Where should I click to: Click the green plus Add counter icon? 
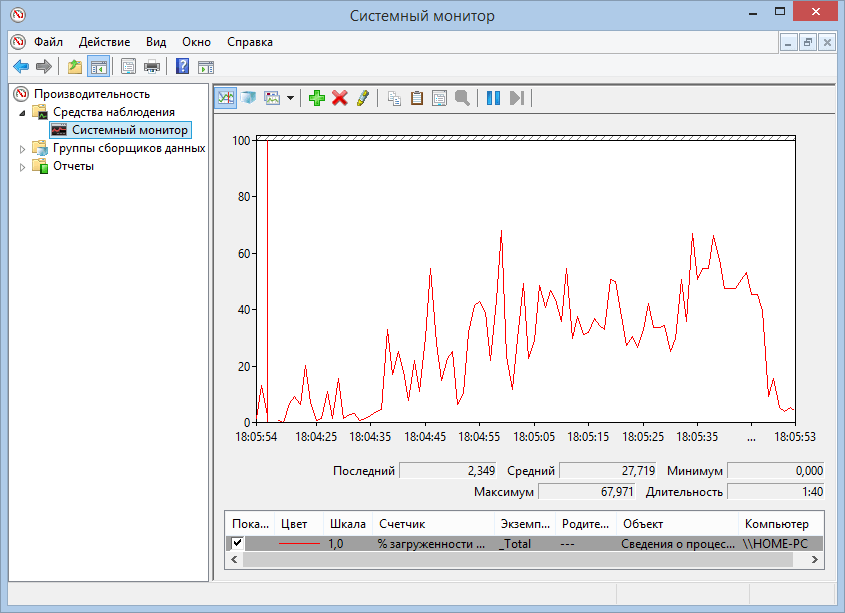click(316, 98)
